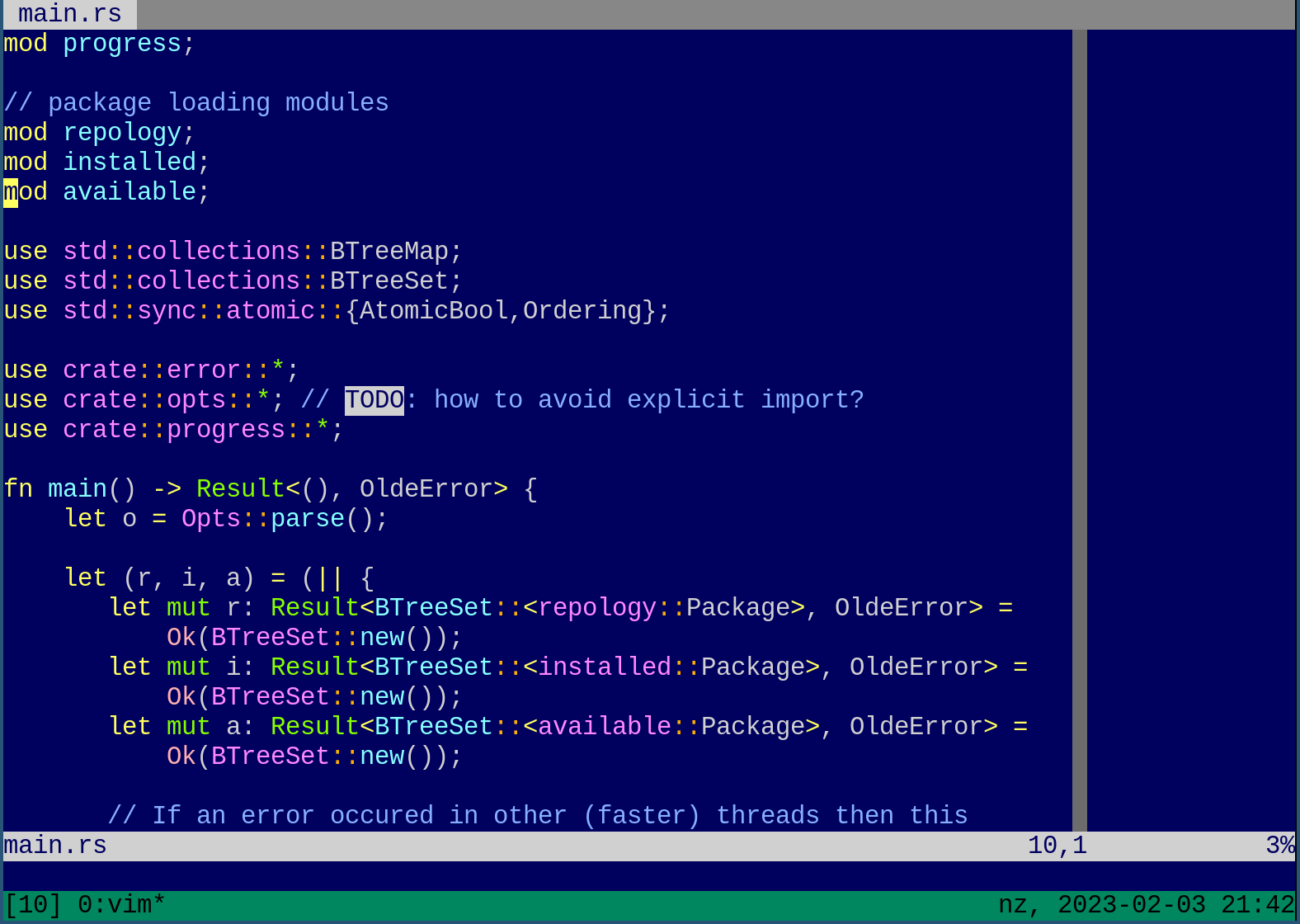Image resolution: width=1300 pixels, height=924 pixels.
Task: Click the vertical gray scrollbar strip
Action: point(1080,430)
